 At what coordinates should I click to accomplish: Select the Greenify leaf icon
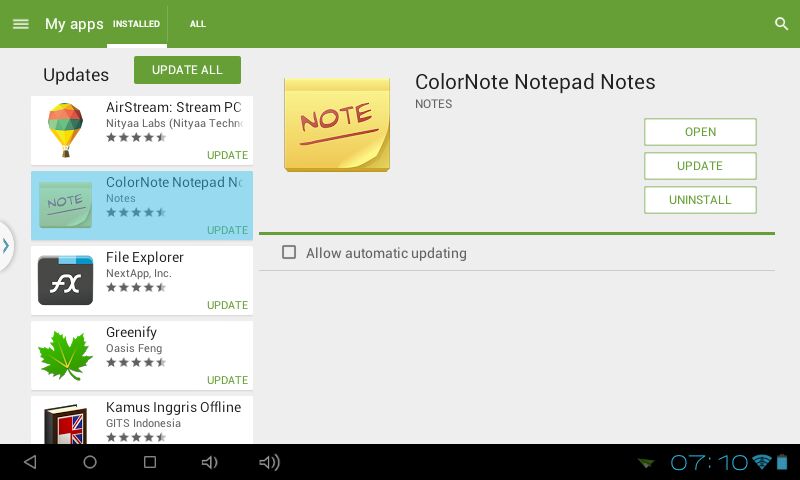65,356
